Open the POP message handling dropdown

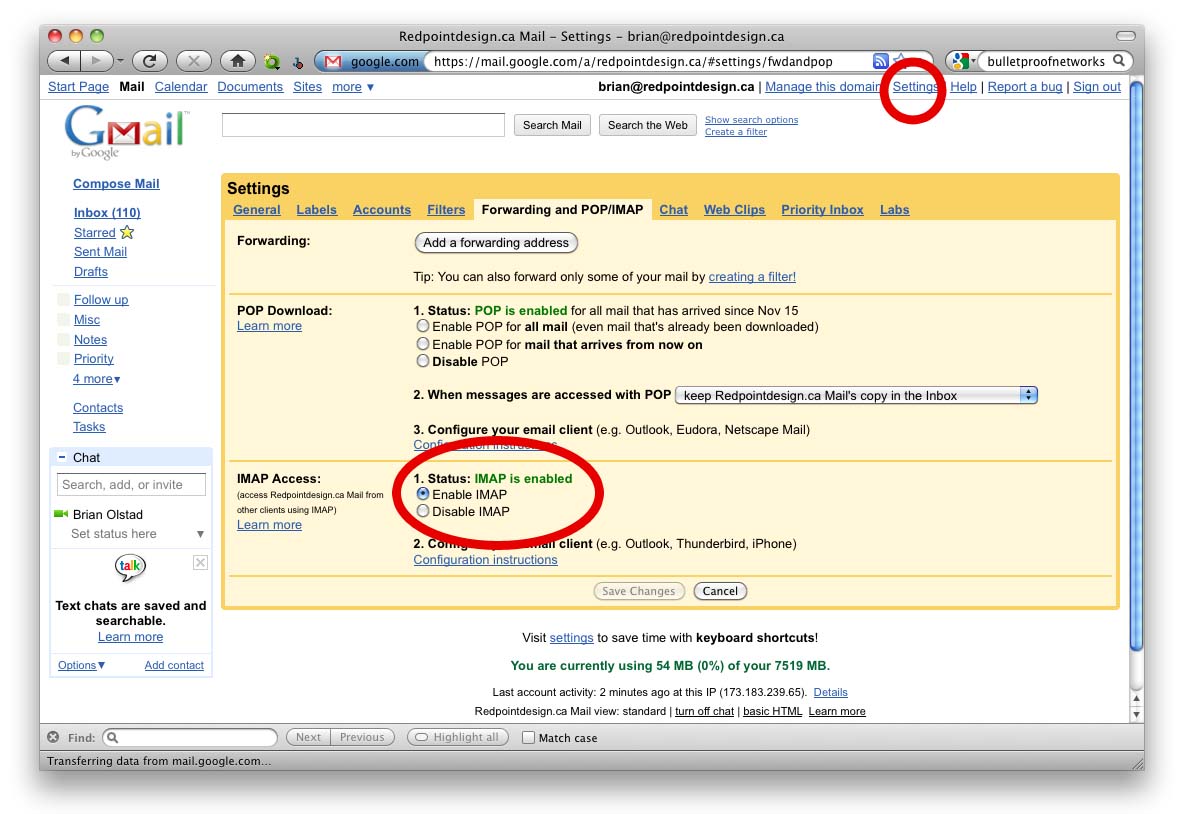point(856,395)
